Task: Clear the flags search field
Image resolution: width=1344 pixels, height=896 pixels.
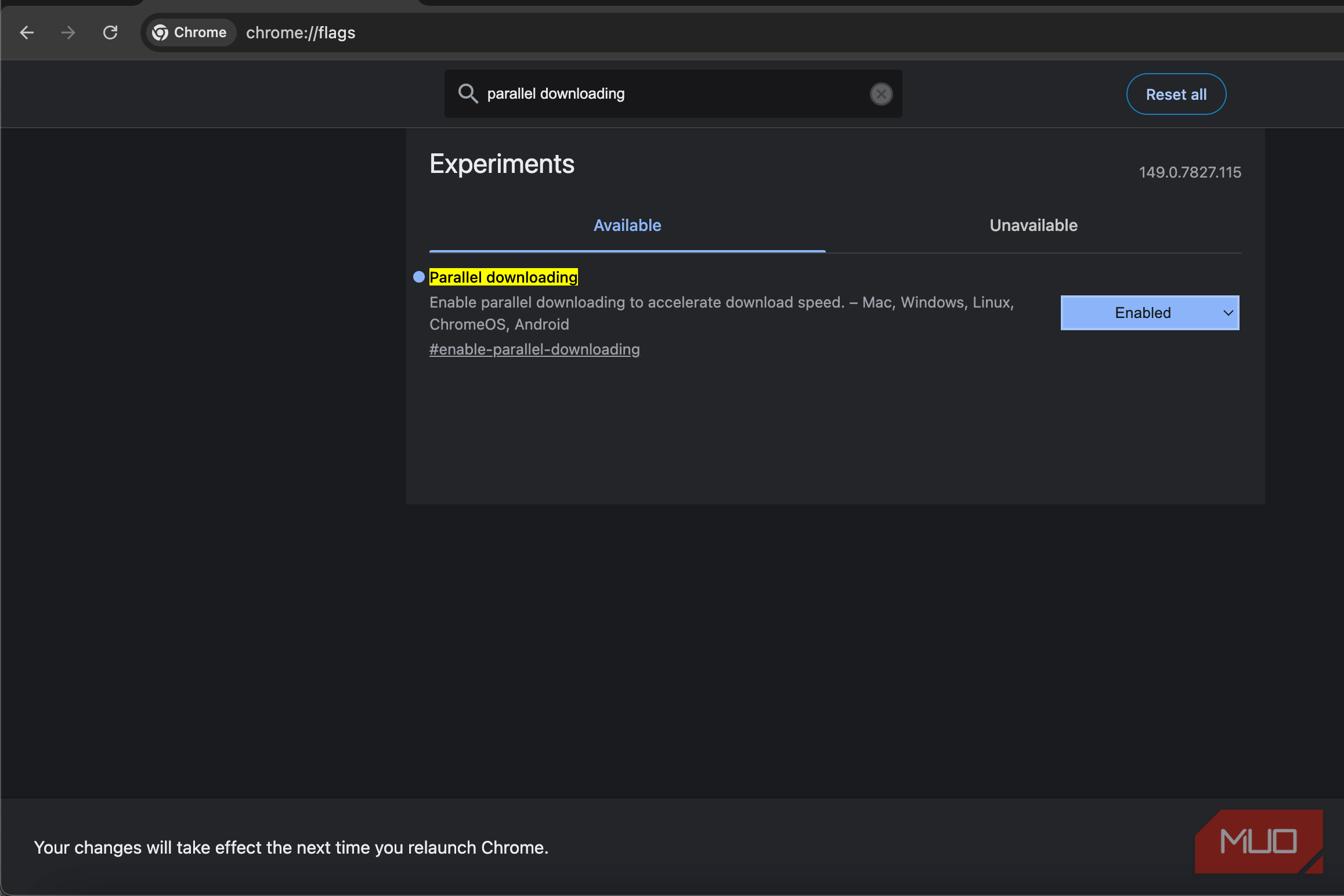Action: [881, 94]
